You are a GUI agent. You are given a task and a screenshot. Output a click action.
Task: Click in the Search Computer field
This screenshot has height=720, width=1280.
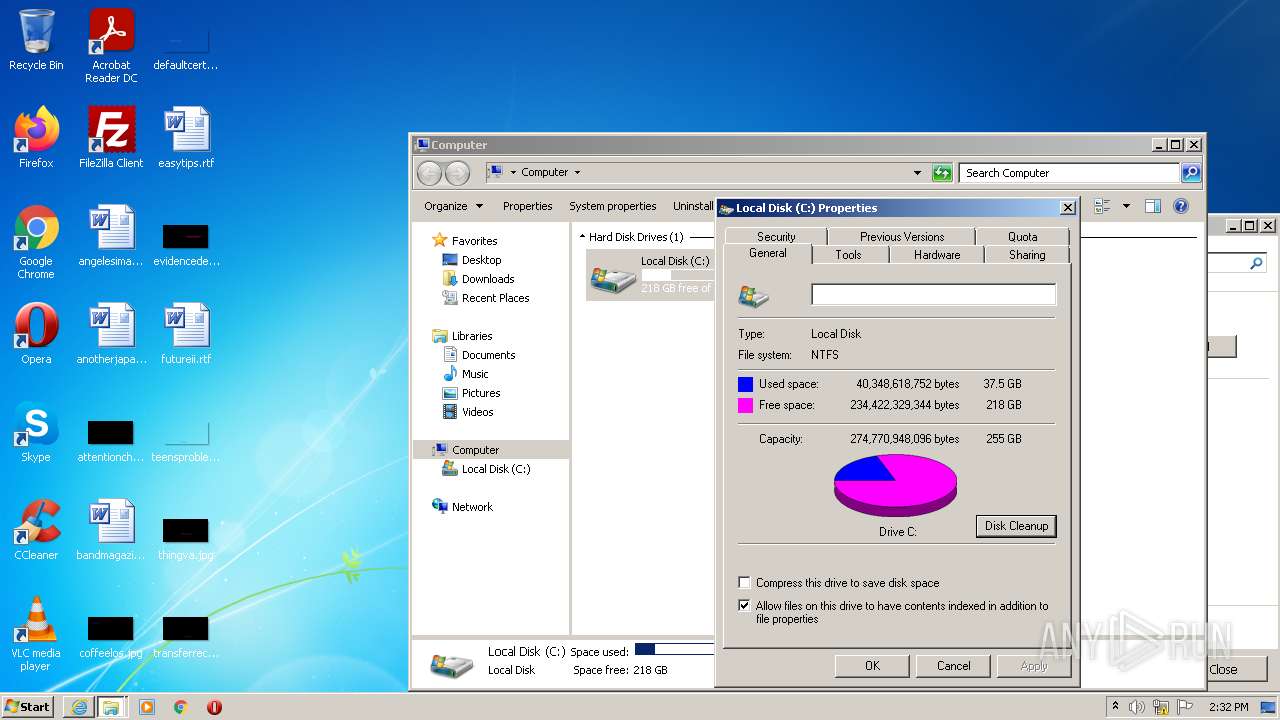coord(1069,173)
